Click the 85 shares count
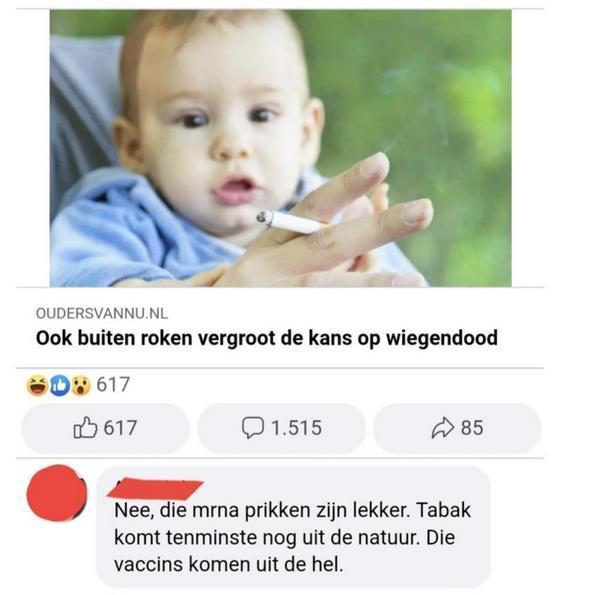The height and width of the screenshot is (595, 600). pyautogui.click(x=472, y=427)
